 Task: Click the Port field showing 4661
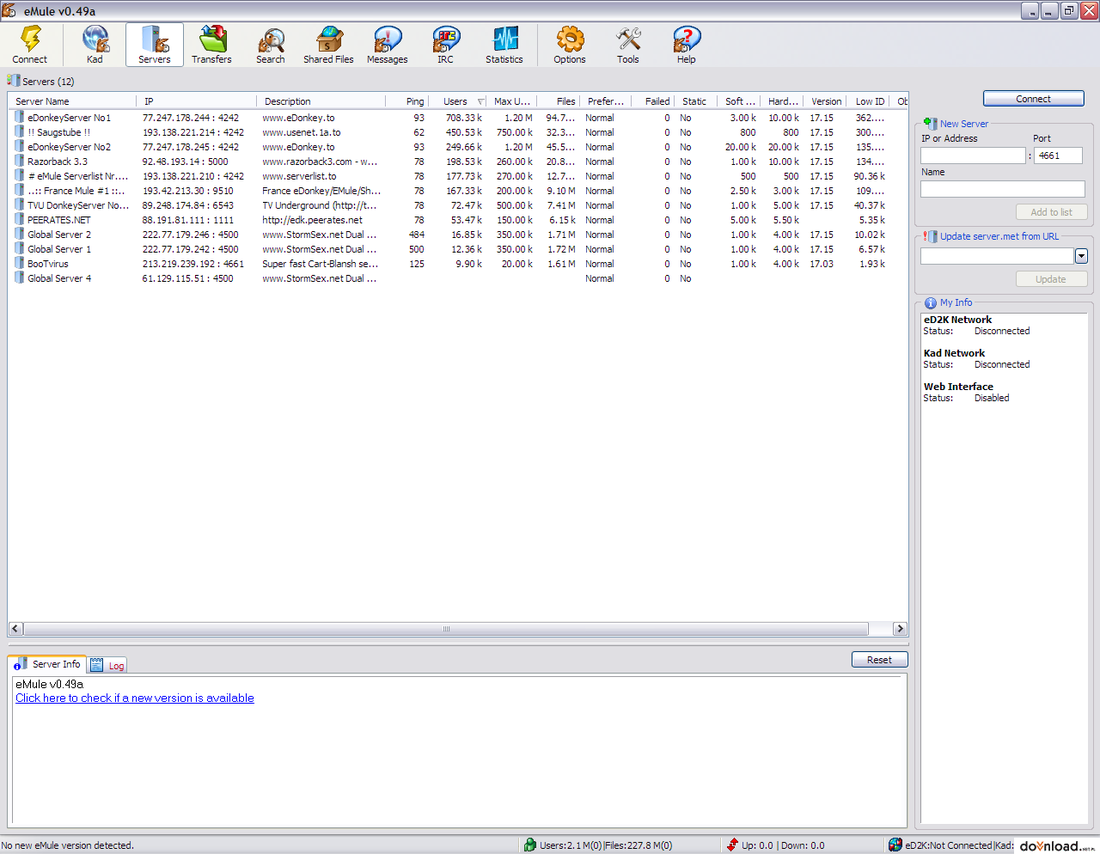click(1059, 156)
